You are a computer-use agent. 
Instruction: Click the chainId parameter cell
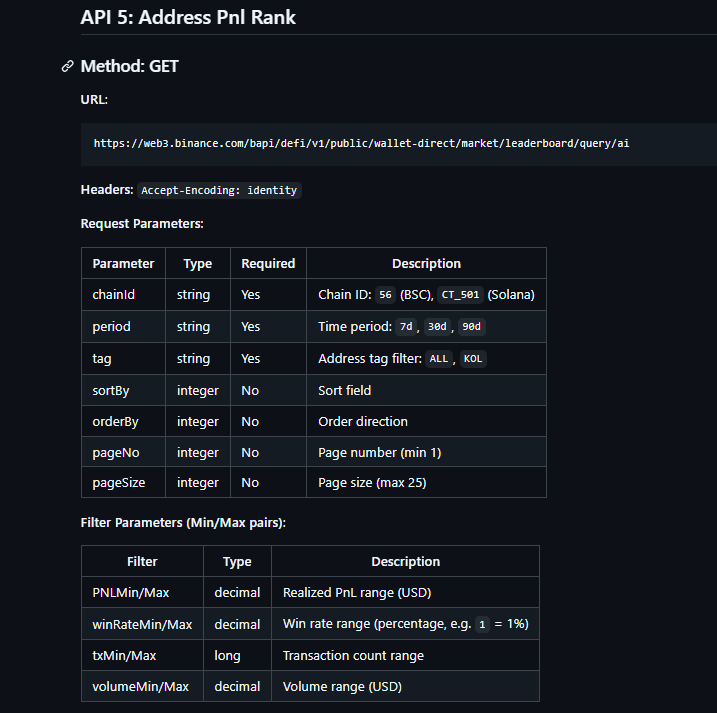[123, 295]
